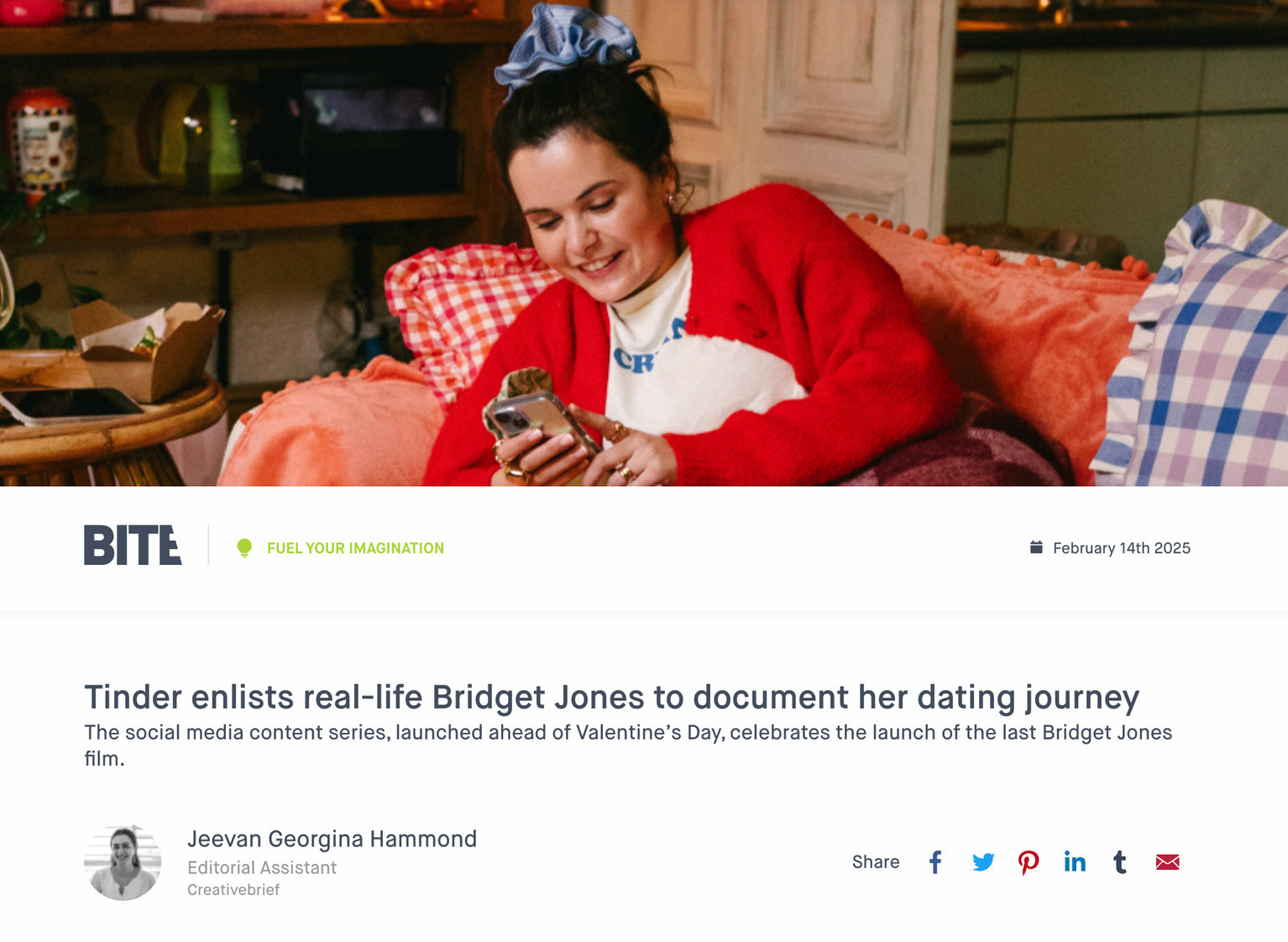Viewport: 1288px width, 942px height.
Task: Open the Tinder Bridget Jones headline
Action: [x=611, y=697]
